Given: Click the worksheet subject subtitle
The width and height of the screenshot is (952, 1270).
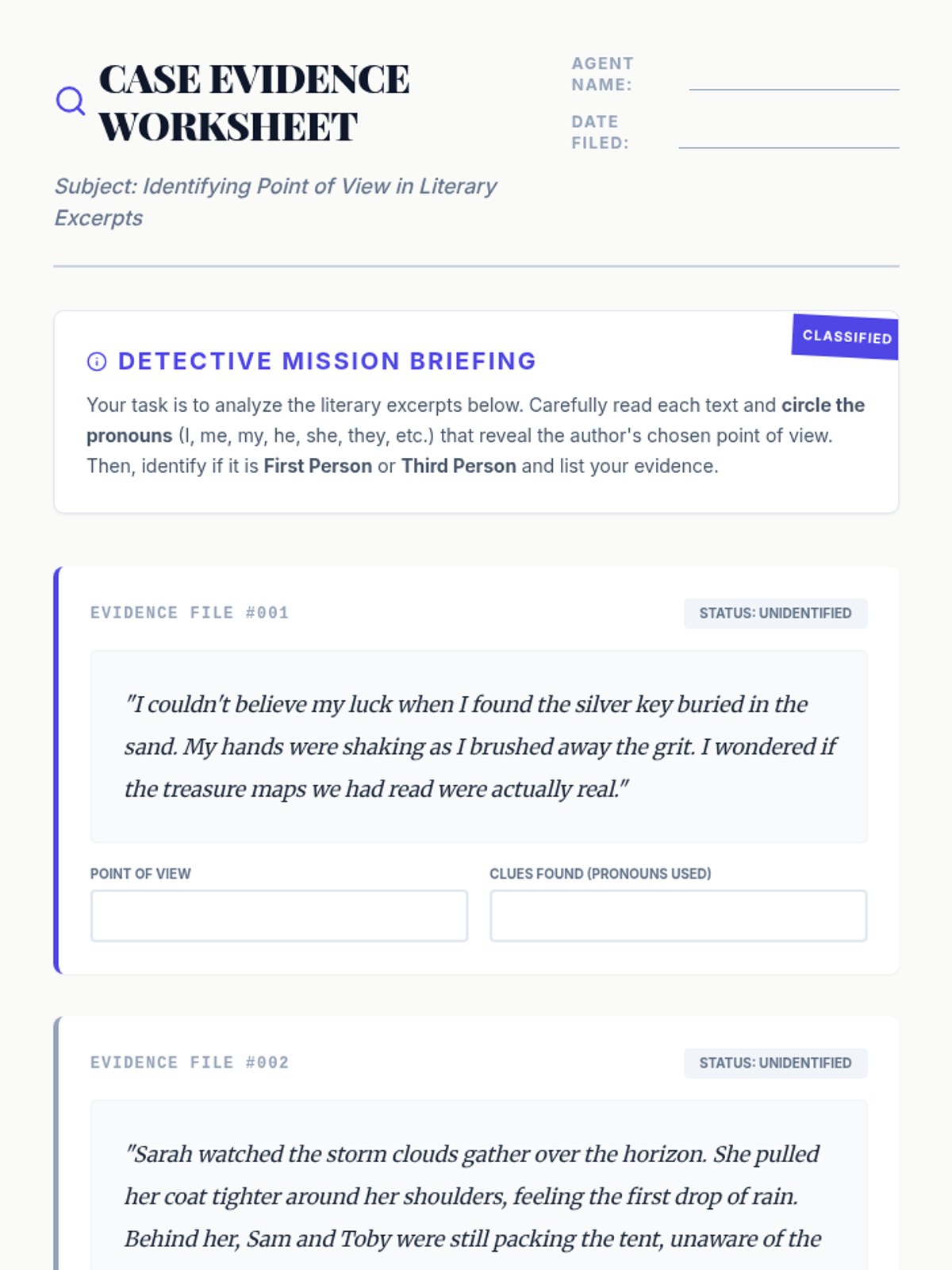Looking at the screenshot, I should pyautogui.click(x=275, y=202).
